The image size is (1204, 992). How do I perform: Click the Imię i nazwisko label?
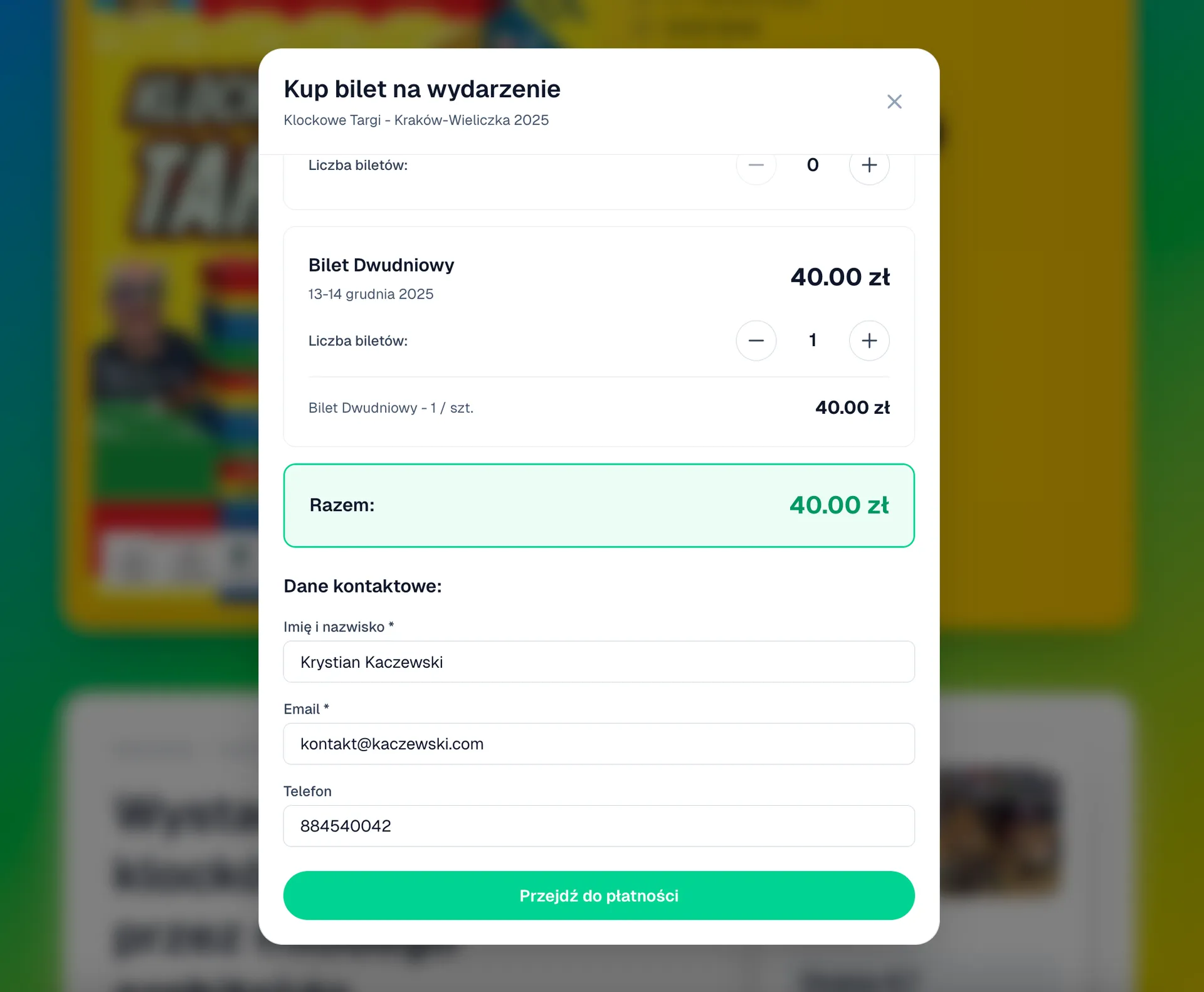[338, 627]
